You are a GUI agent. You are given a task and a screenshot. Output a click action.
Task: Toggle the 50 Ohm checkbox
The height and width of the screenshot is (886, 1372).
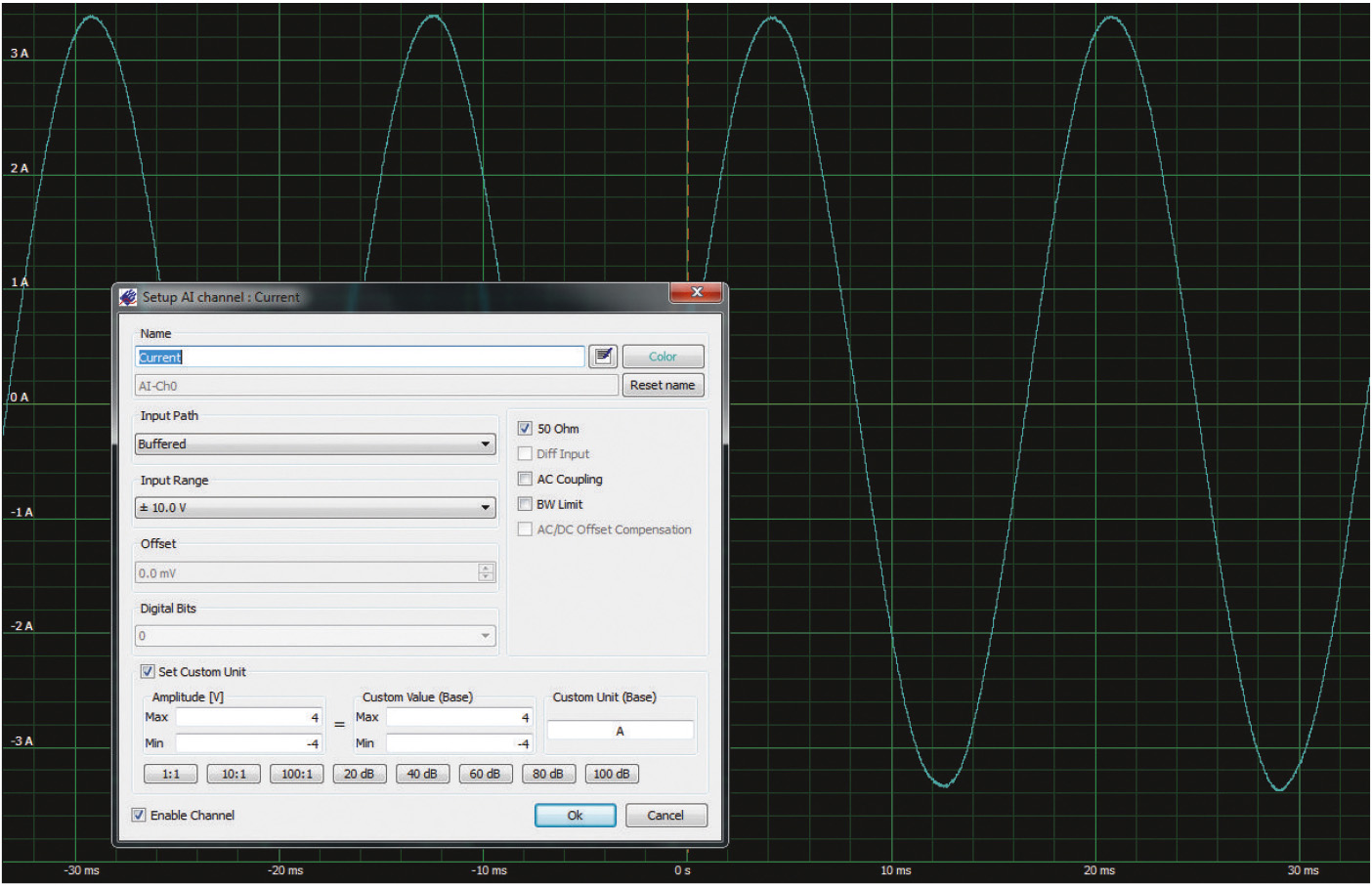tap(525, 428)
